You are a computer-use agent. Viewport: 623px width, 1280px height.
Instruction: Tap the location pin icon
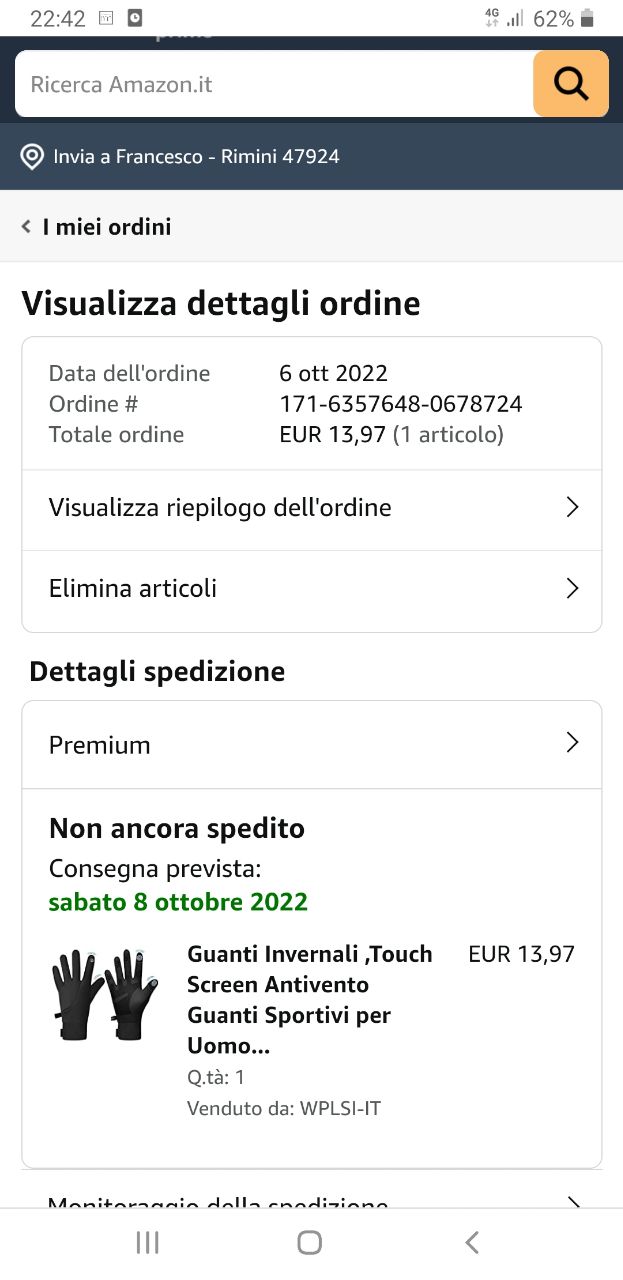(33, 156)
